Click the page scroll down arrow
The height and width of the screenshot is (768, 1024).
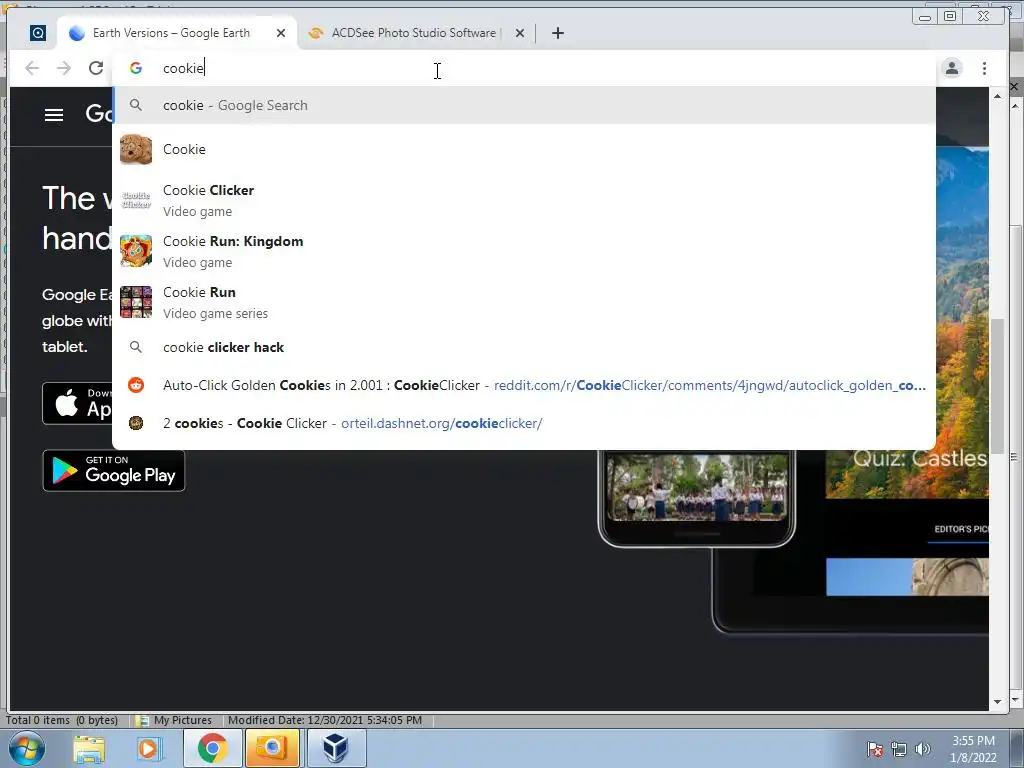pyautogui.click(x=997, y=702)
